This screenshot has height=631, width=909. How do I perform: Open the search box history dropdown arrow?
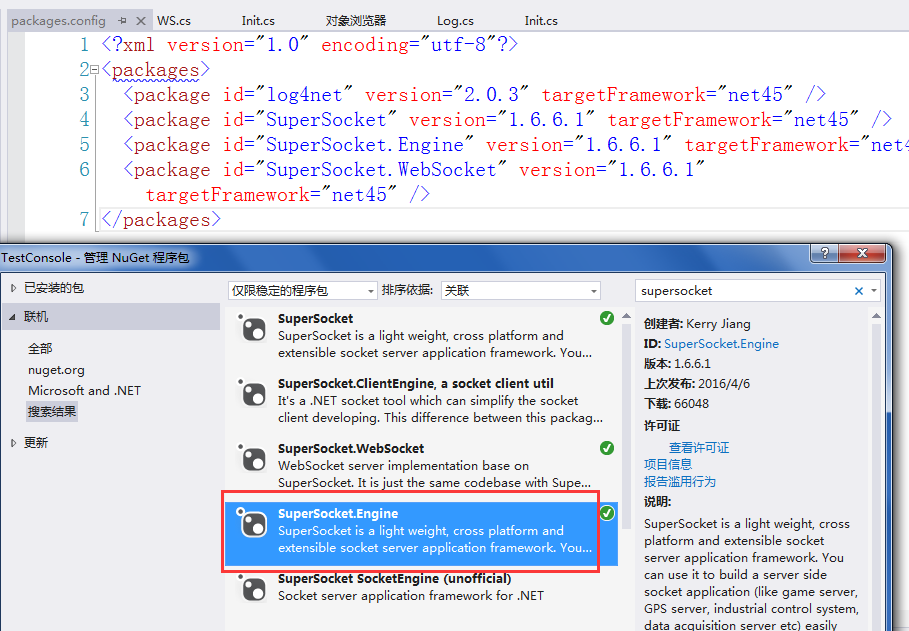[874, 291]
